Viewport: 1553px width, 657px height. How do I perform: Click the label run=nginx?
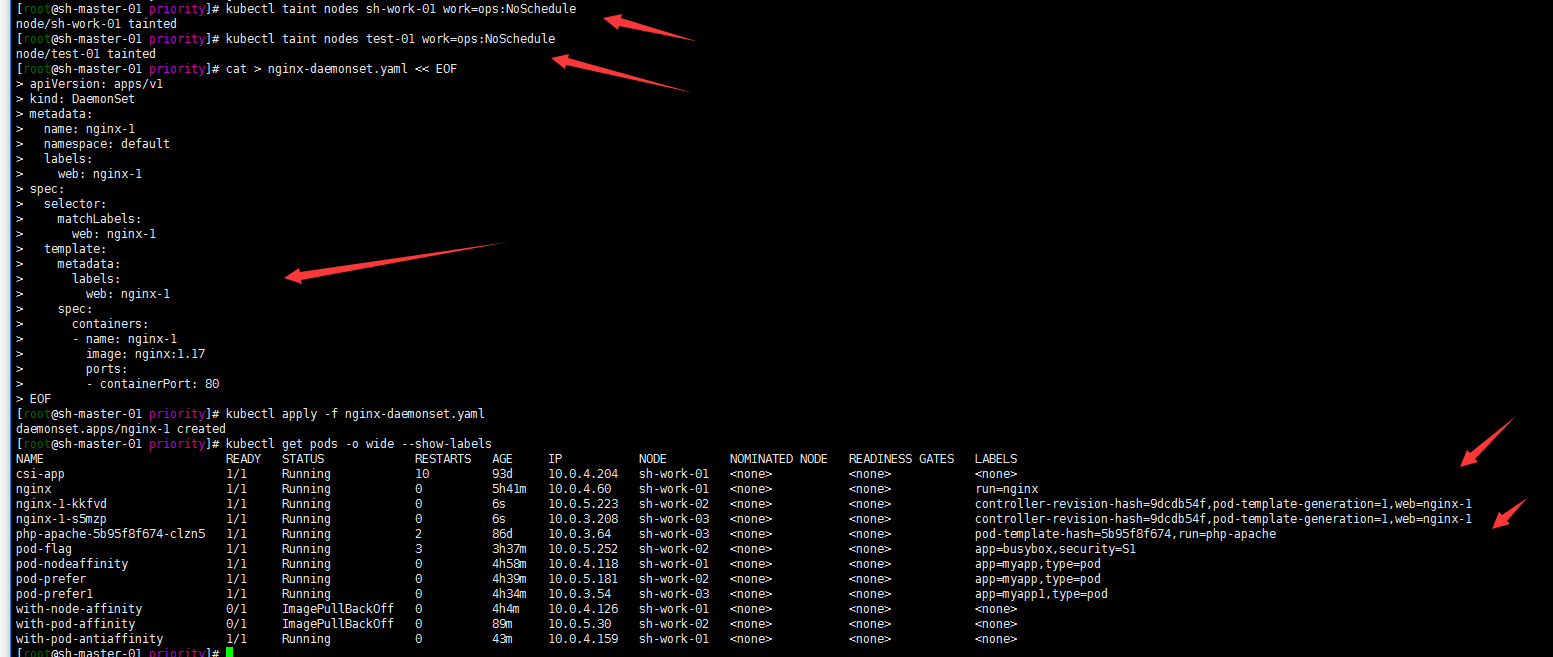click(x=1006, y=489)
